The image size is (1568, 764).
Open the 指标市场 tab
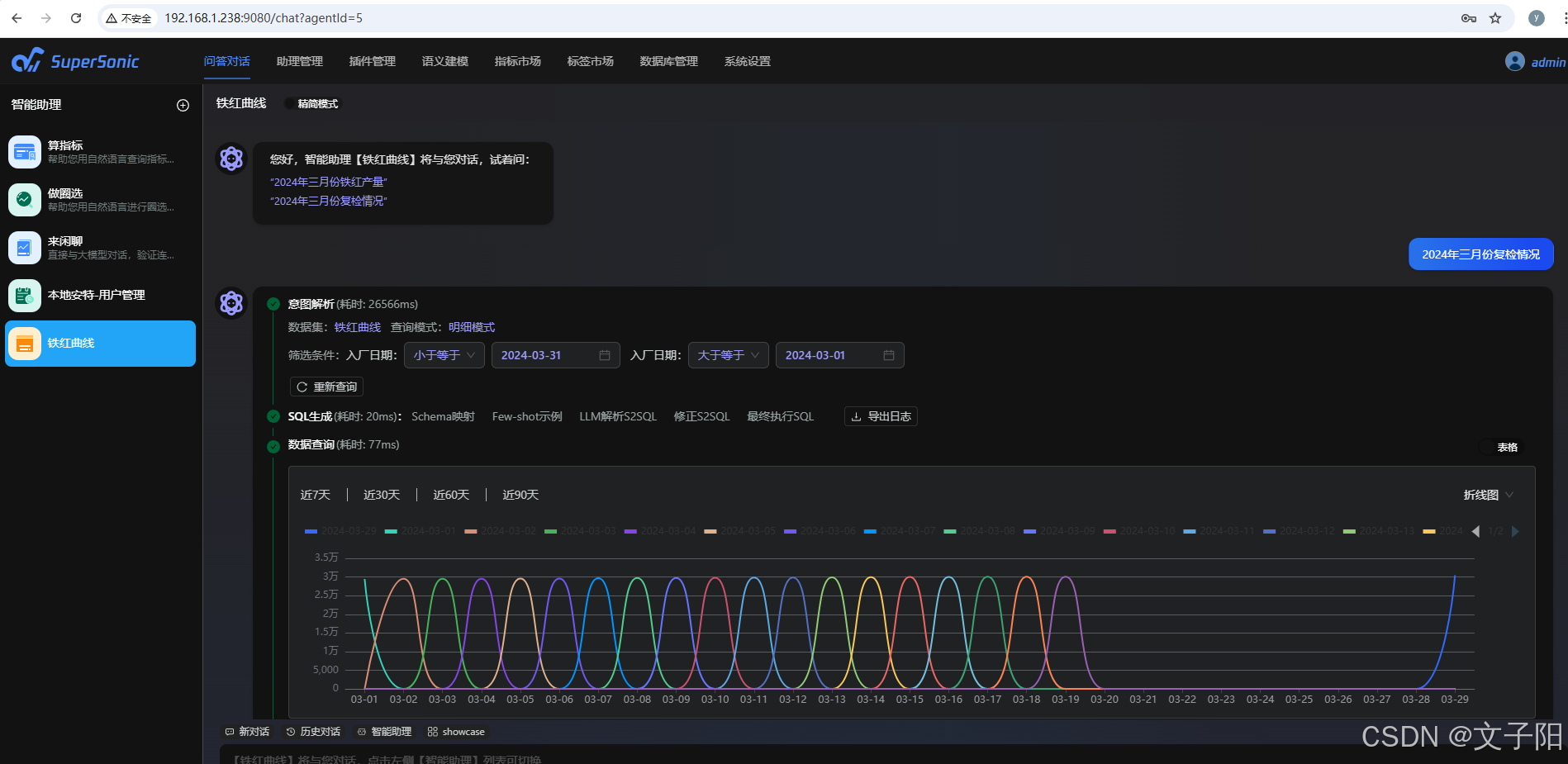coord(518,61)
